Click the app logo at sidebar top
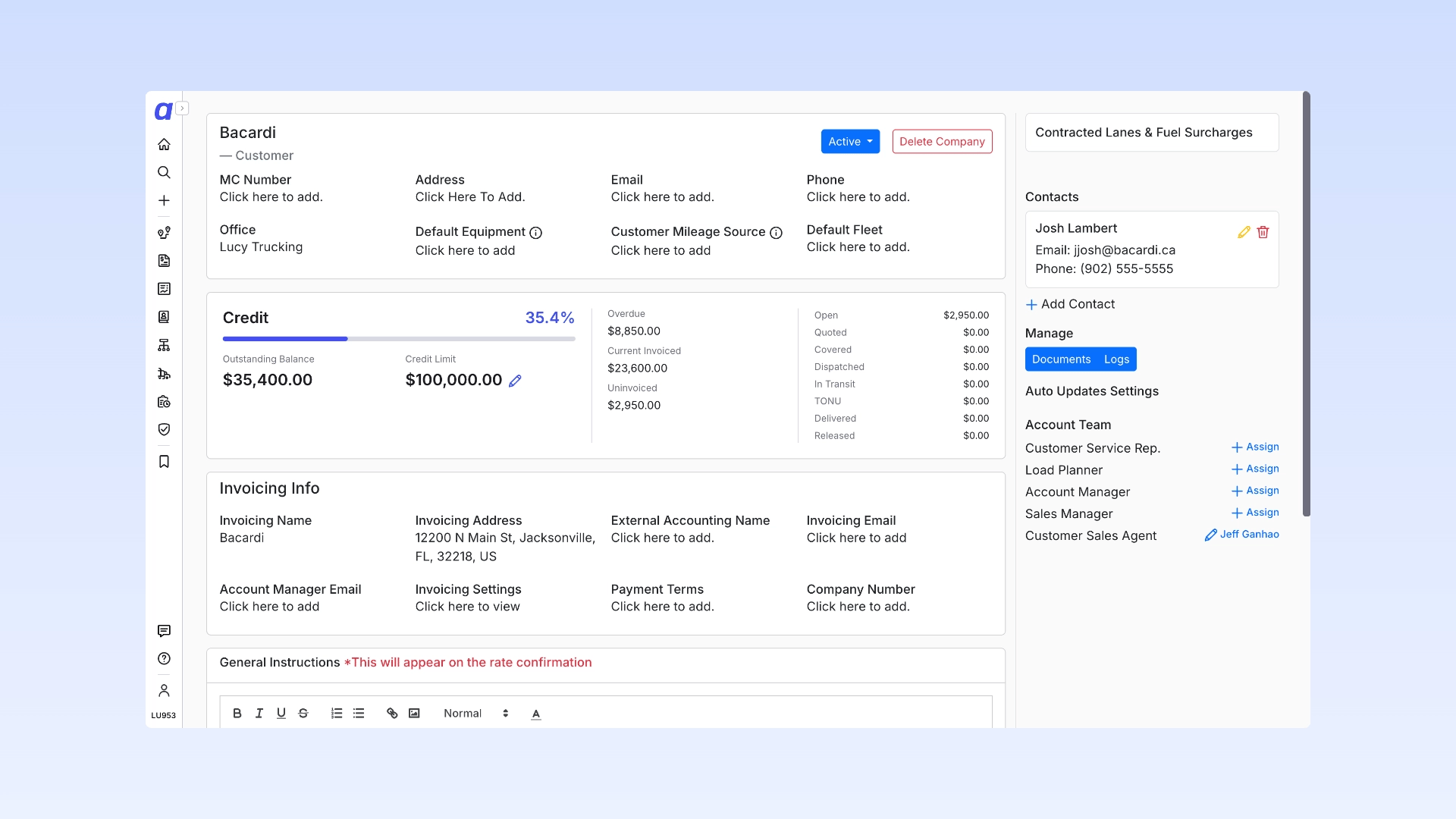Image resolution: width=1456 pixels, height=819 pixels. (x=163, y=111)
